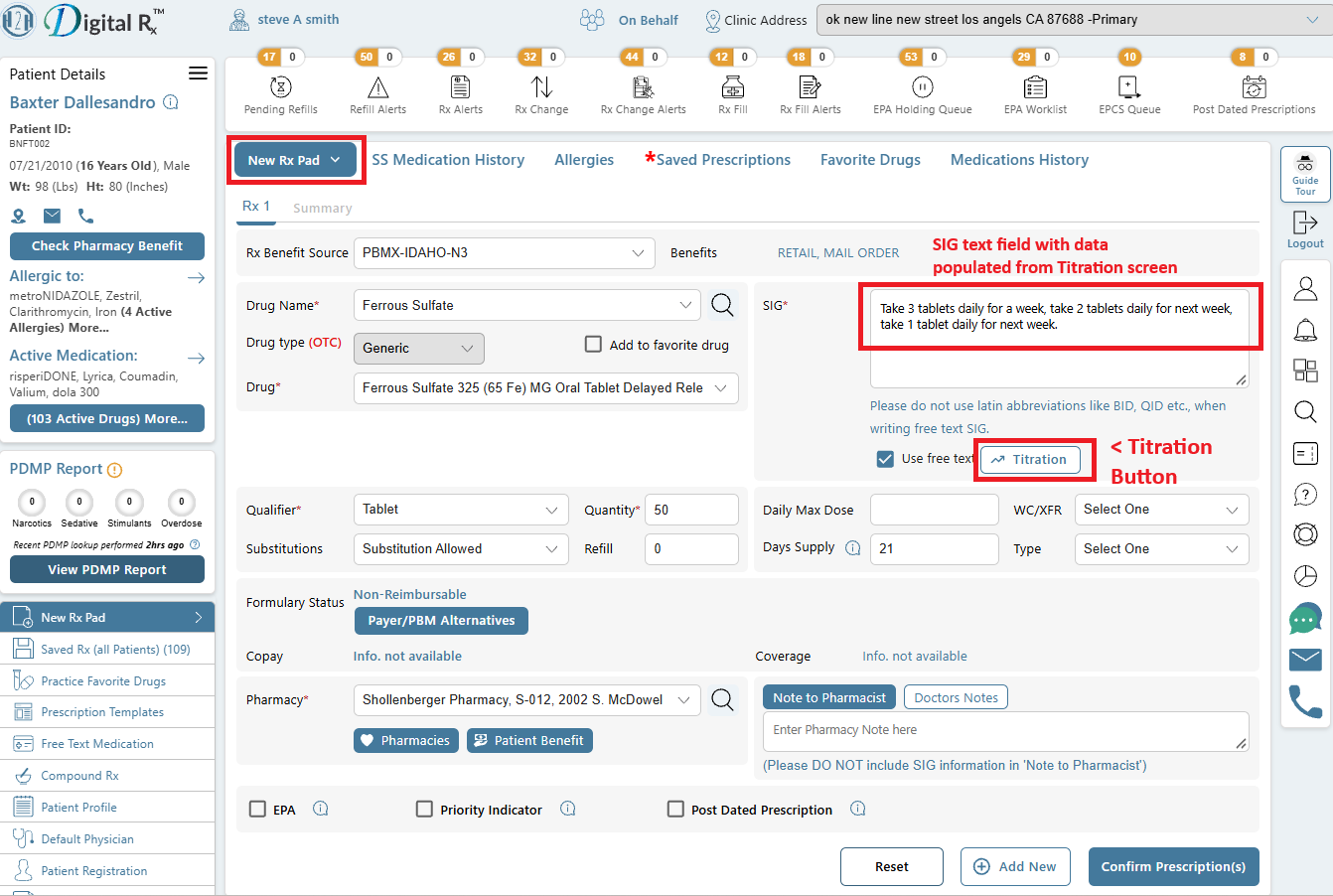Click into the Quantity field
The height and width of the screenshot is (896, 1333).
(x=691, y=510)
